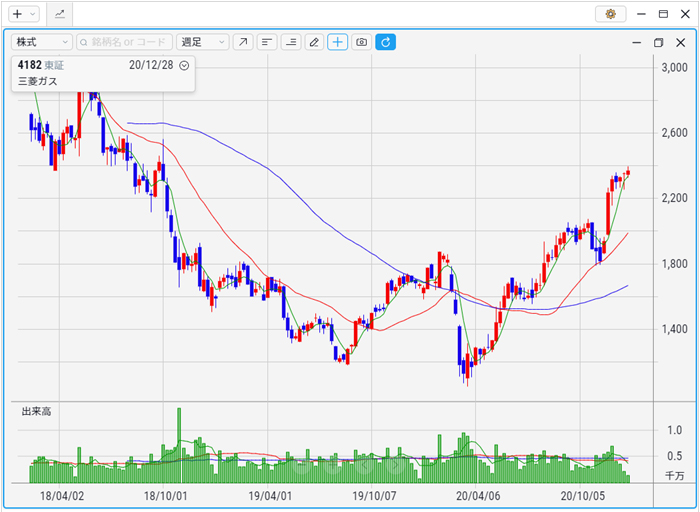Minimize the inner chart panel
Screen dimensions: 700x512
637,43
